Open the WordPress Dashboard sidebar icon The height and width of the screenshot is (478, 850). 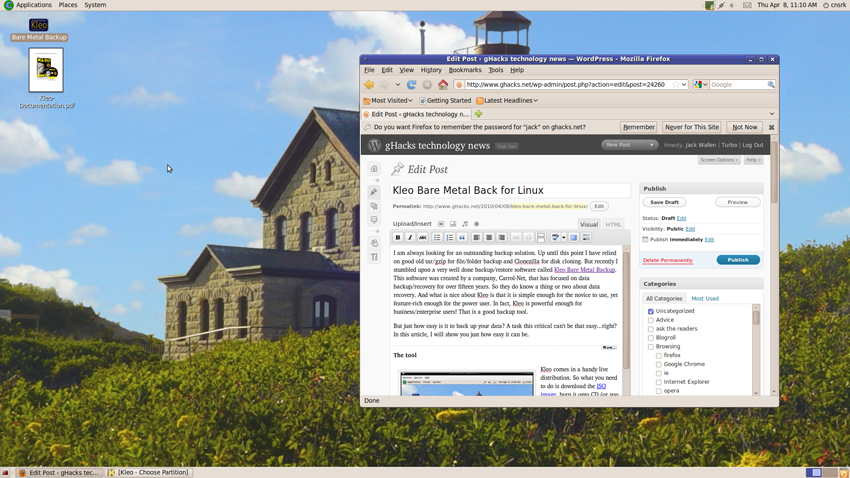pos(374,169)
